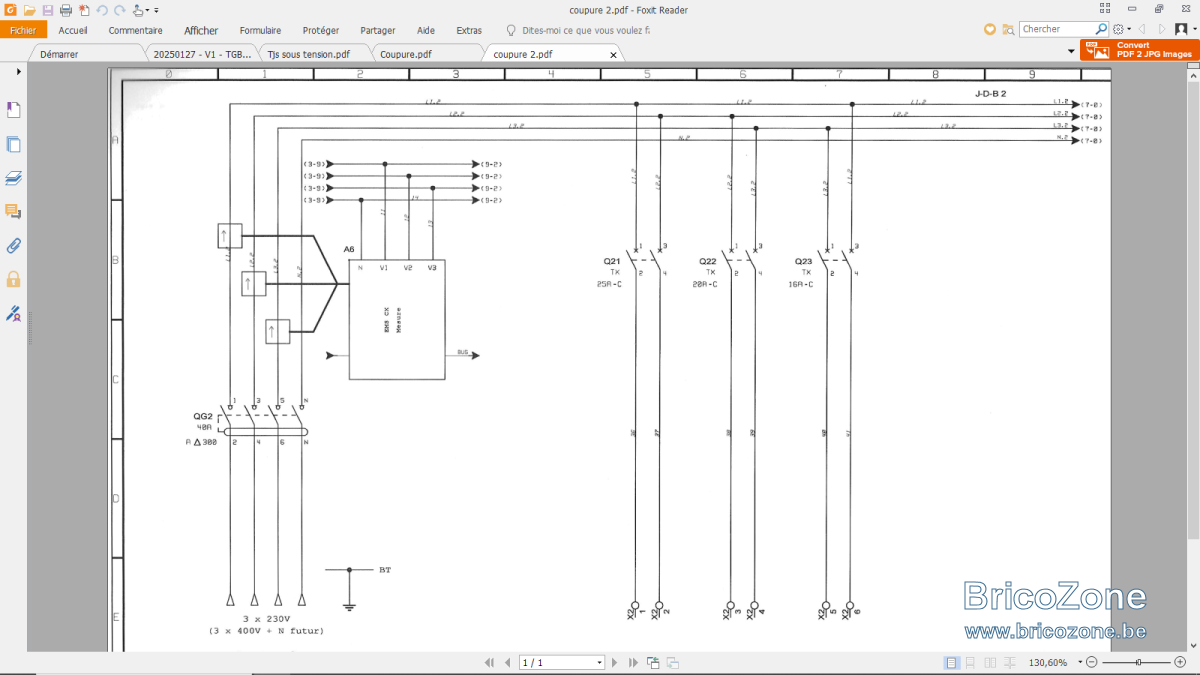This screenshot has height=675, width=1200.
Task: Switch to facing pages view mode
Action: point(990,663)
